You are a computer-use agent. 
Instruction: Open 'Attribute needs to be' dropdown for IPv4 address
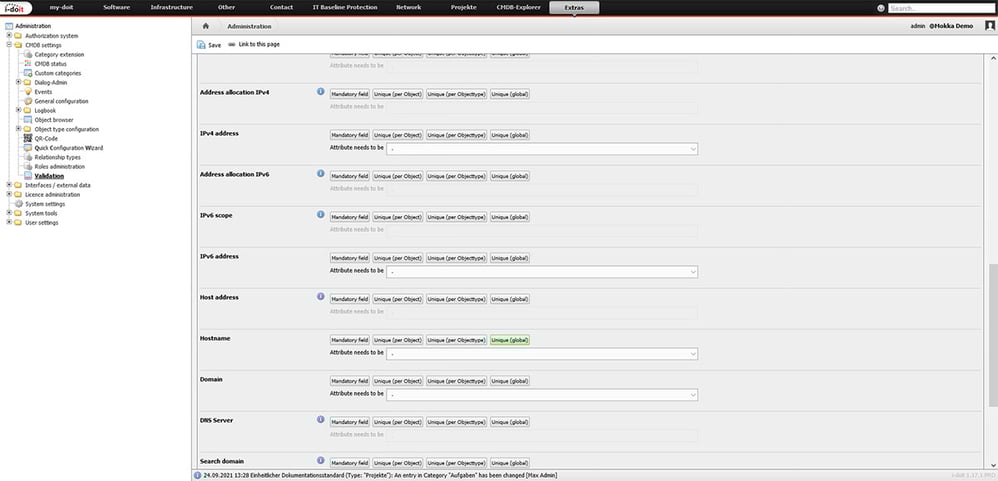tap(542, 149)
